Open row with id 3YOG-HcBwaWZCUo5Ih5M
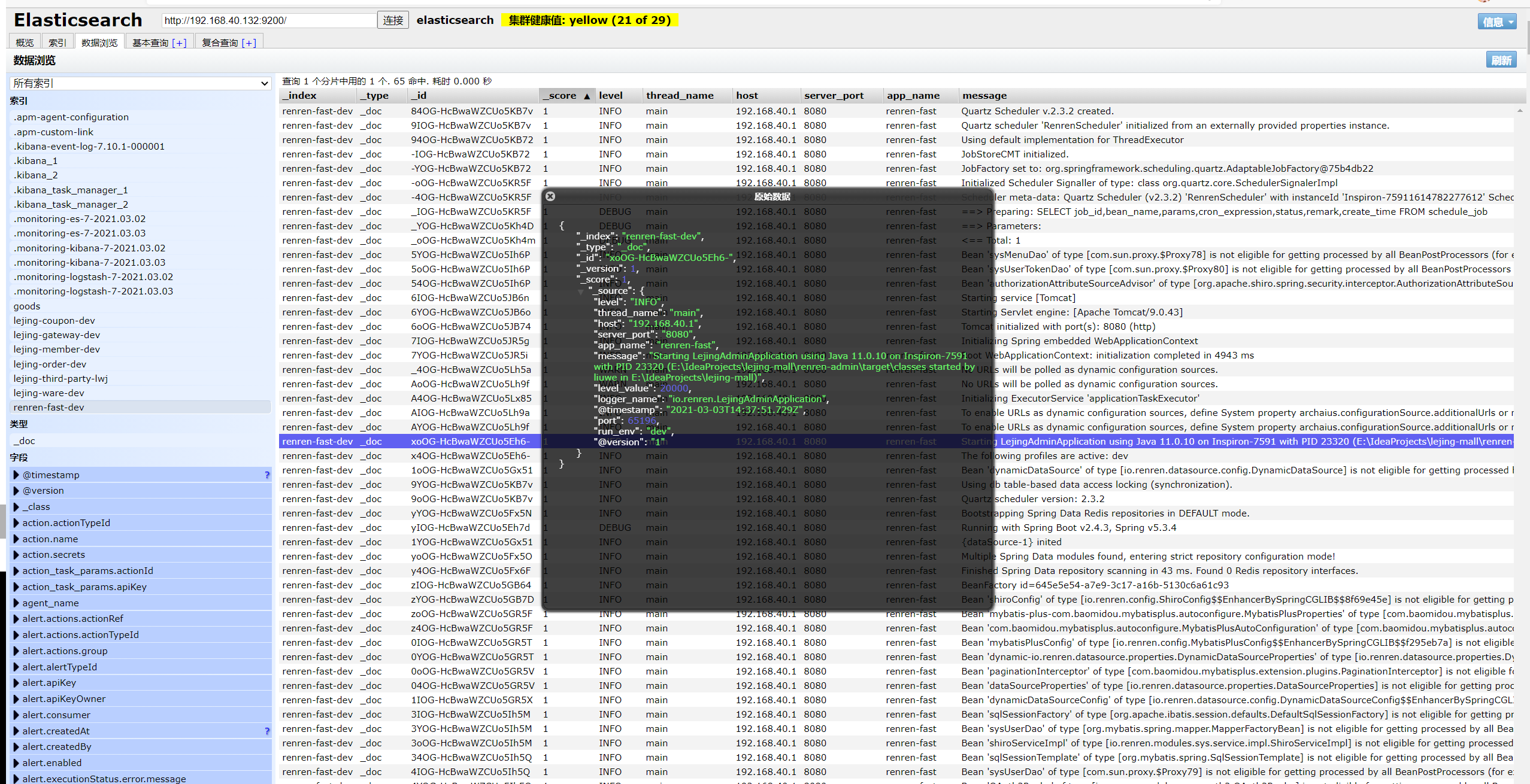Screen dimensions: 1530x784 point(896,728)
